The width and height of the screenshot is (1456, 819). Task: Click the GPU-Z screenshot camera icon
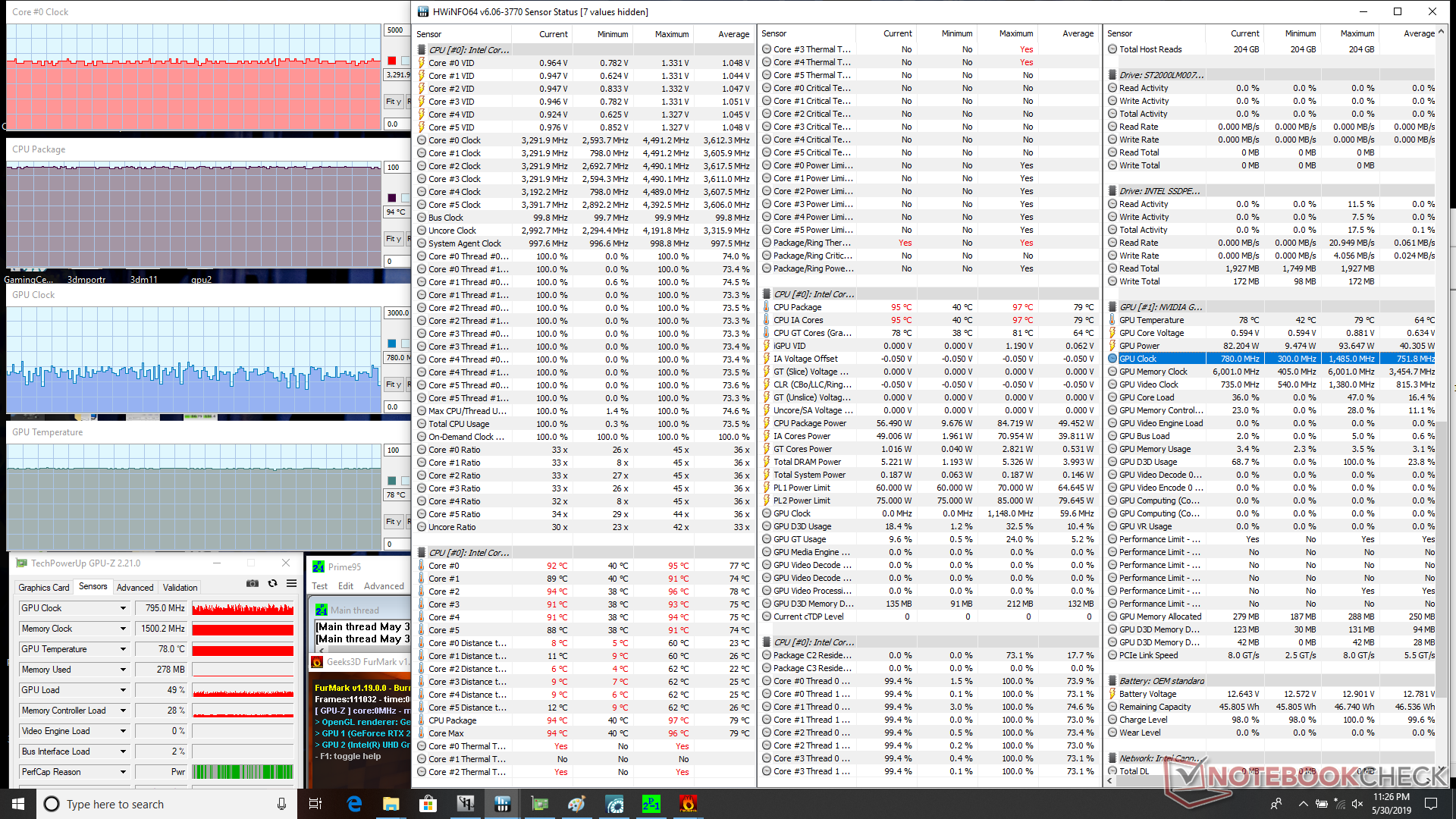[253, 583]
